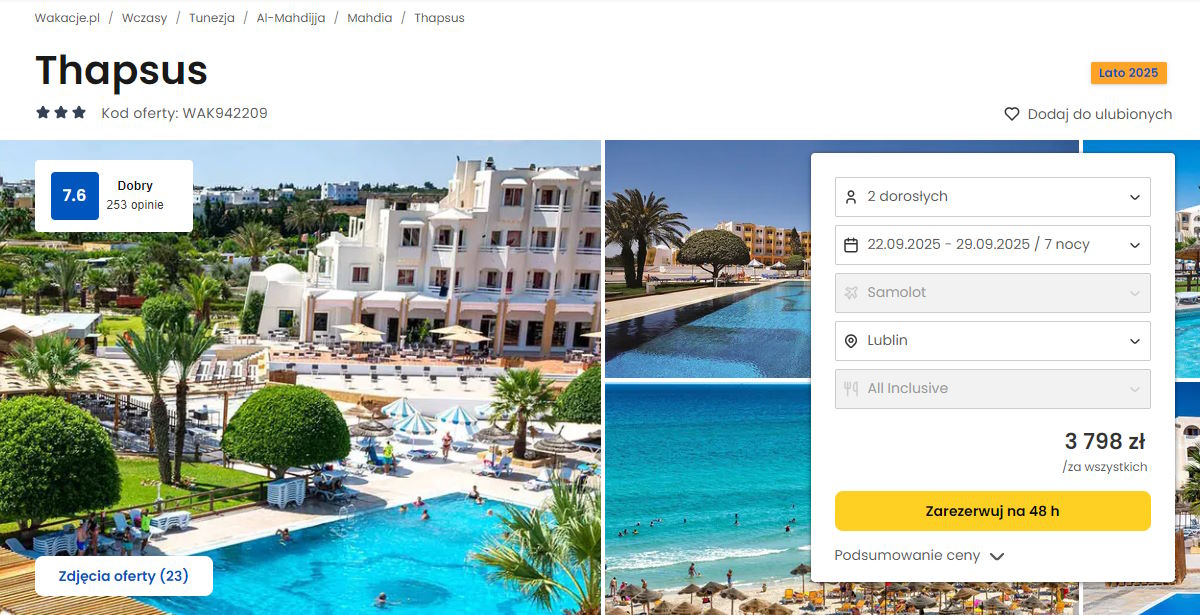Click the calendar icon in date field
The width and height of the screenshot is (1200, 615).
851,245
